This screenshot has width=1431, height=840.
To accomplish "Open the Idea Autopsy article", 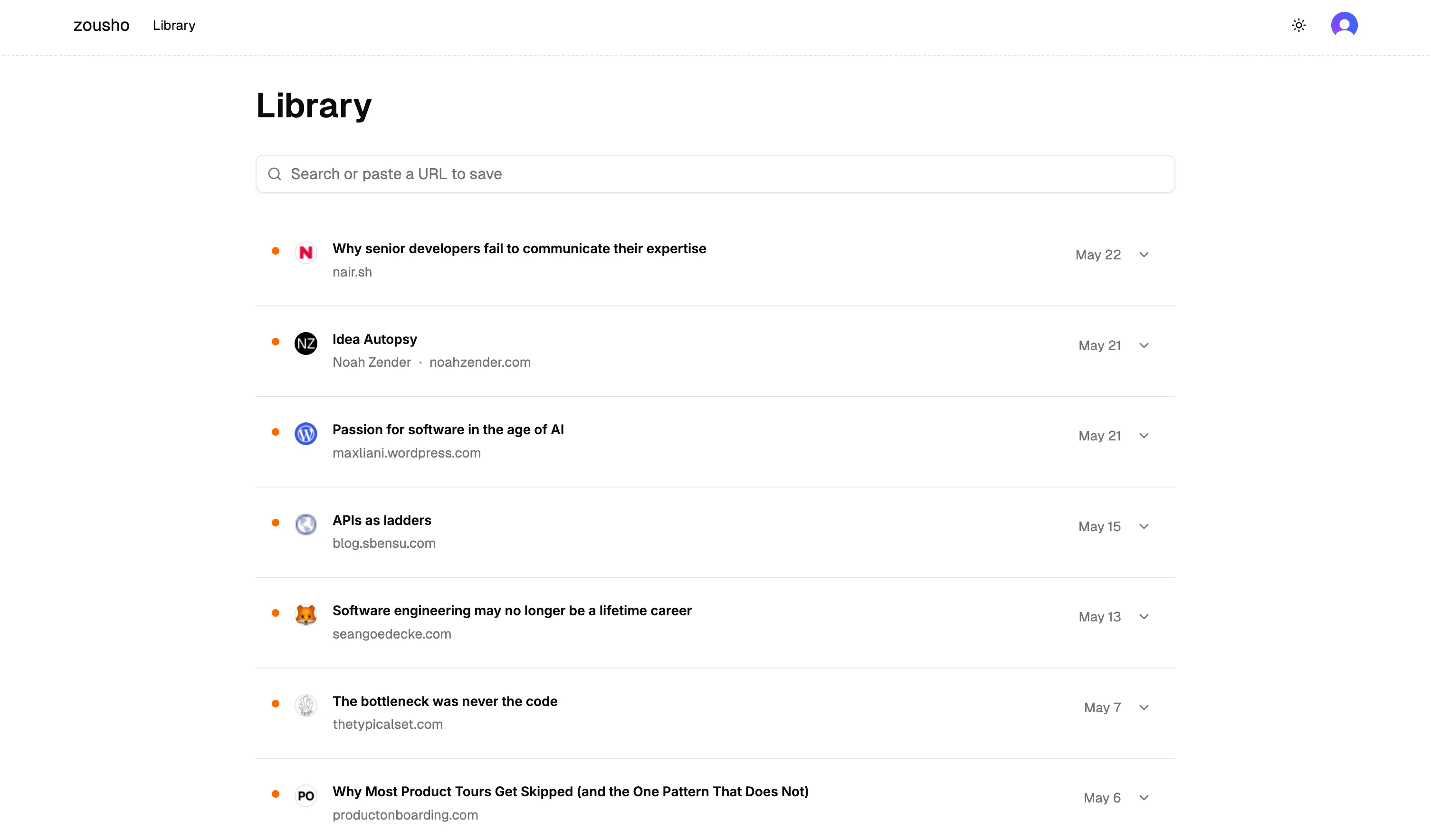I will pyautogui.click(x=375, y=340).
